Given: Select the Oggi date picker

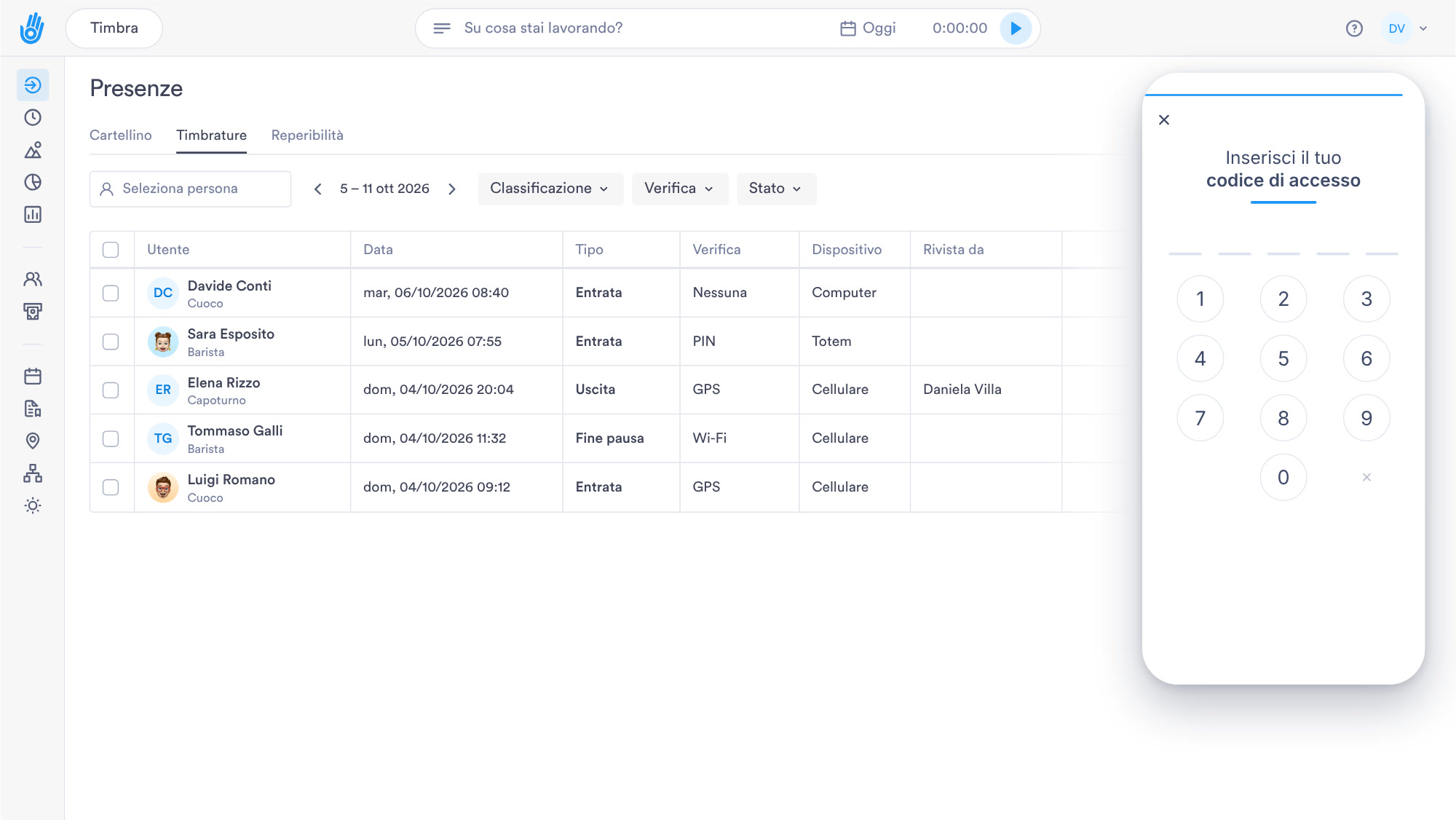Looking at the screenshot, I should click(x=869, y=28).
